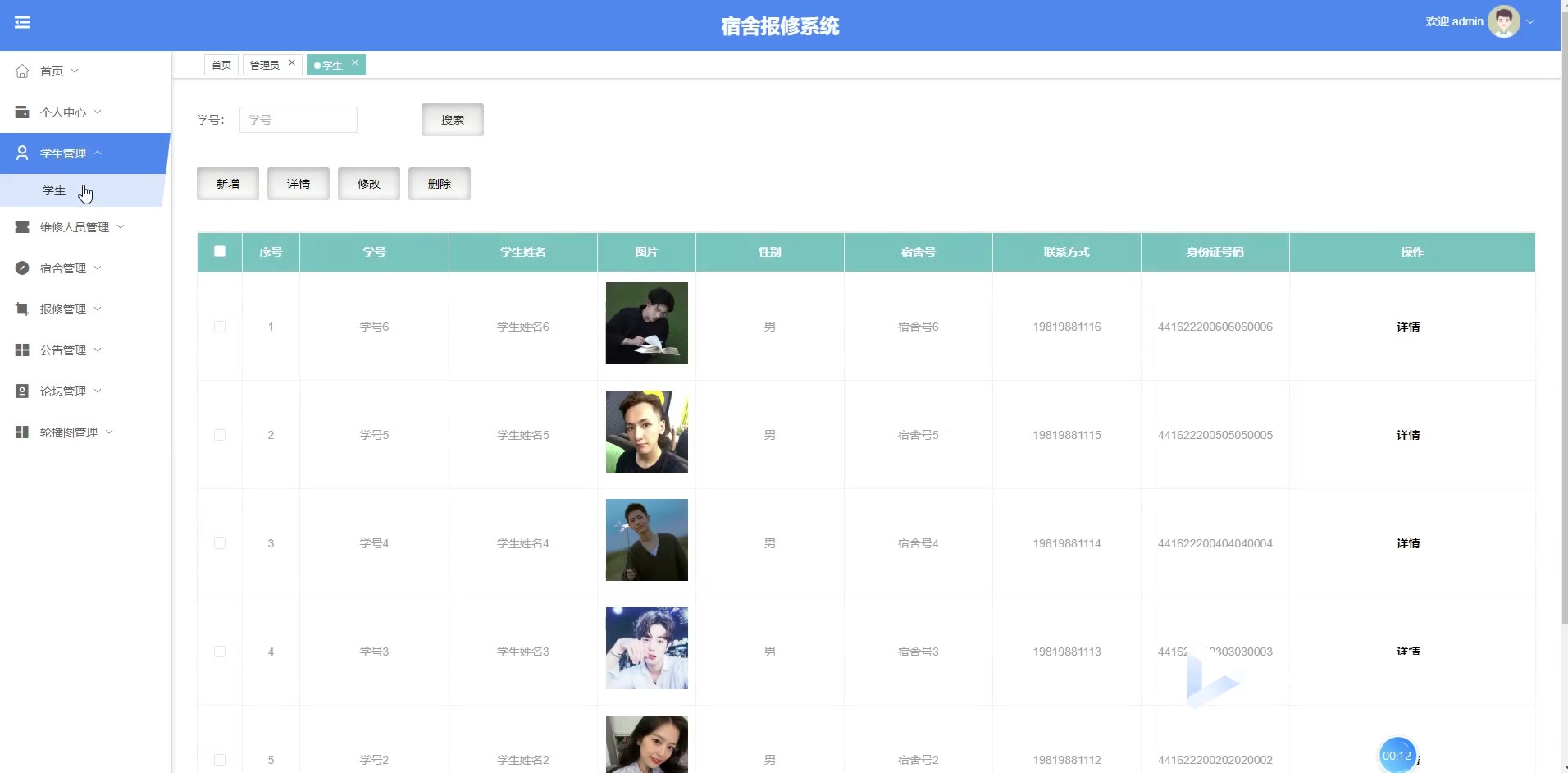Expand the 维修人员管理 sidebar menu

click(121, 227)
